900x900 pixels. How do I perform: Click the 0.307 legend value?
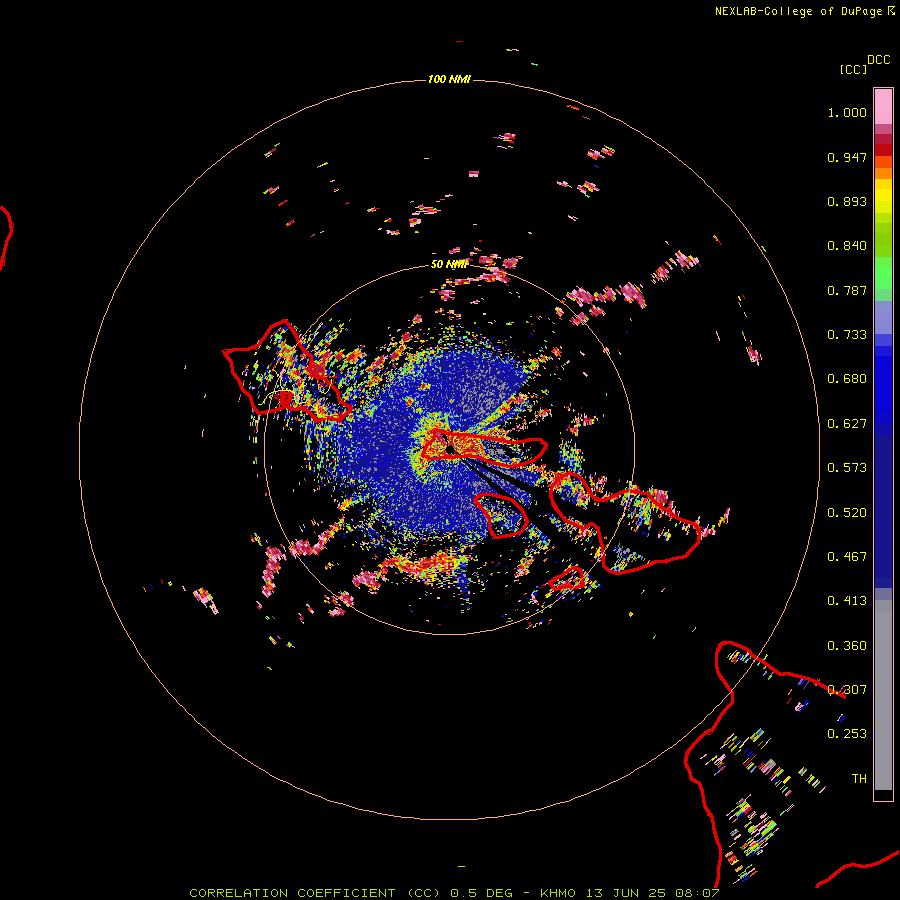click(847, 690)
